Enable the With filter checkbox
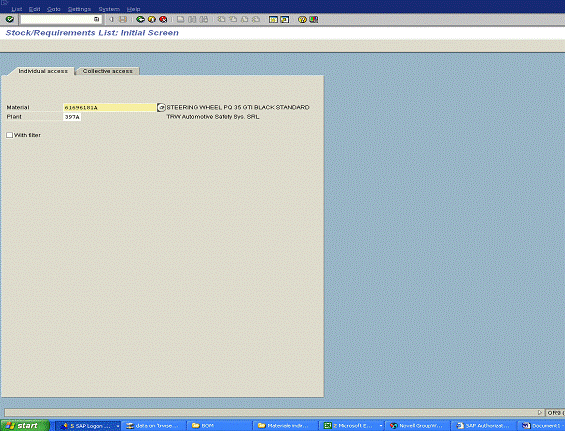Viewport: 565px width, 431px height. coord(10,135)
